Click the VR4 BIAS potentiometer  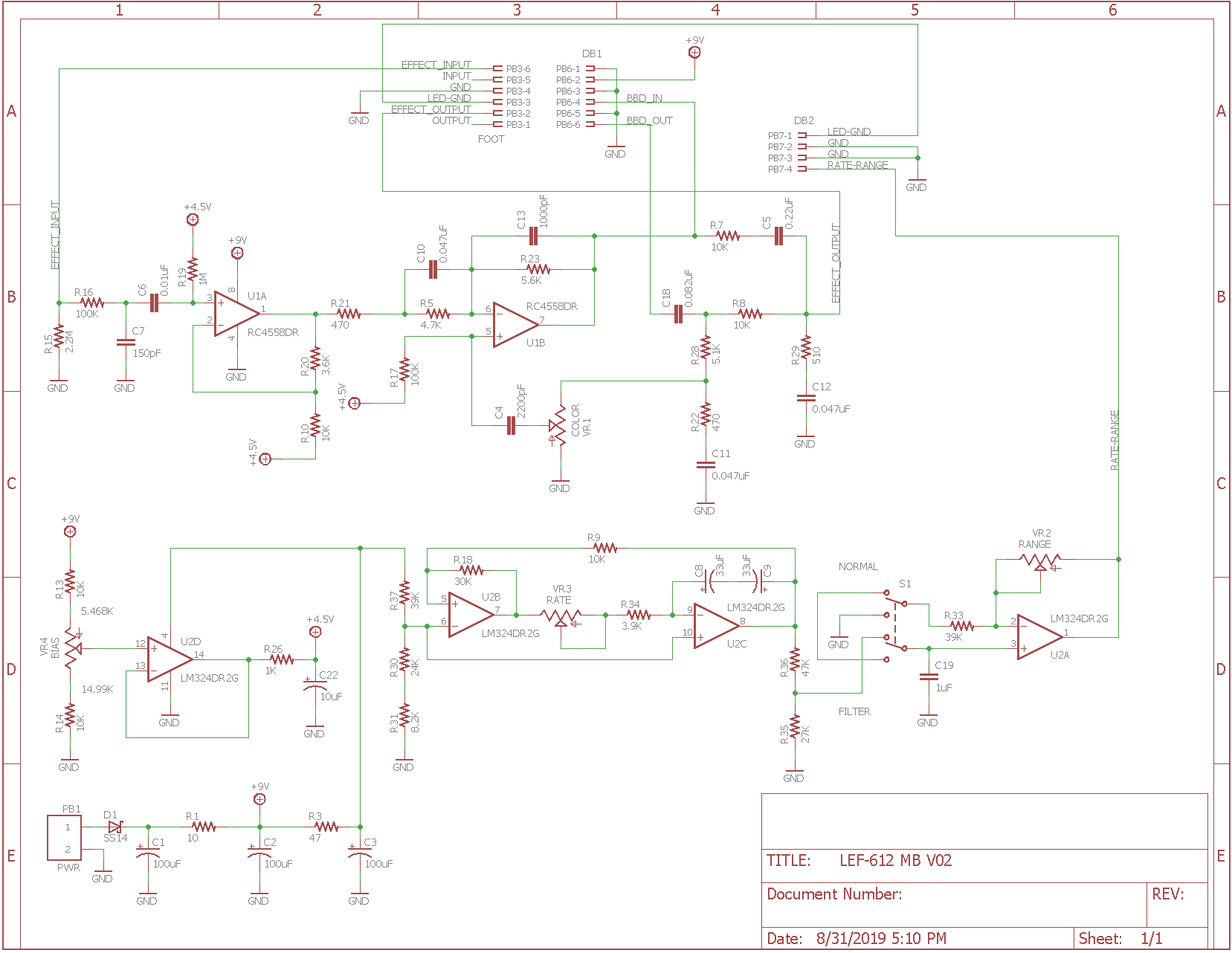coord(71,649)
